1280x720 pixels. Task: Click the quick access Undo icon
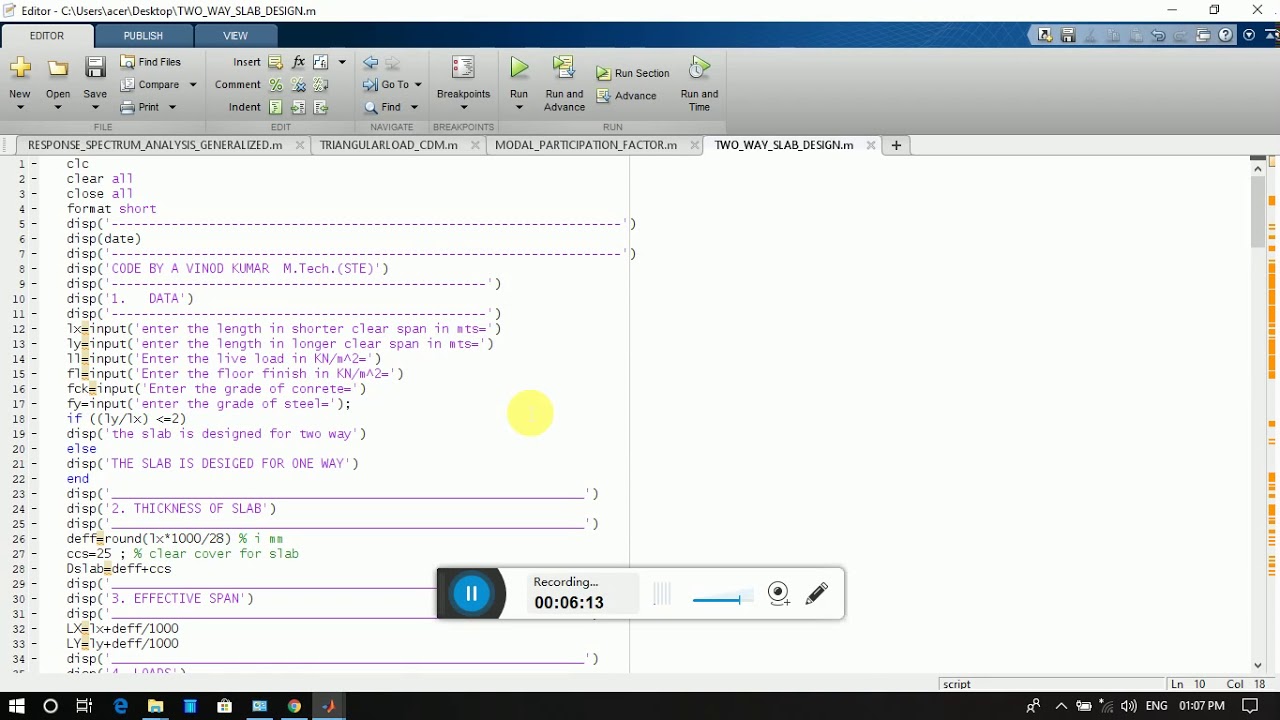tap(1158, 35)
